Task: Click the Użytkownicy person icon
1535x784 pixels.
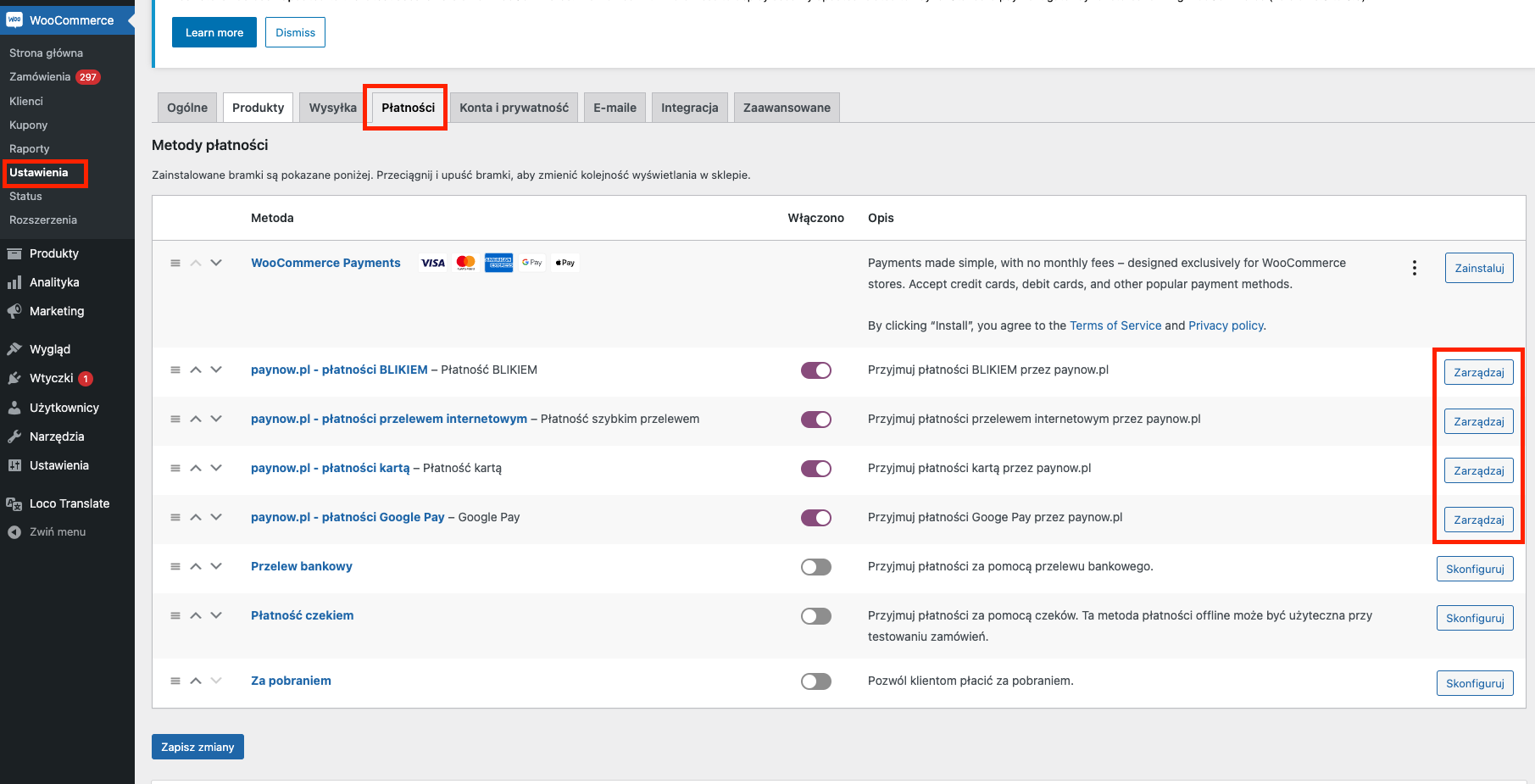Action: pos(14,408)
